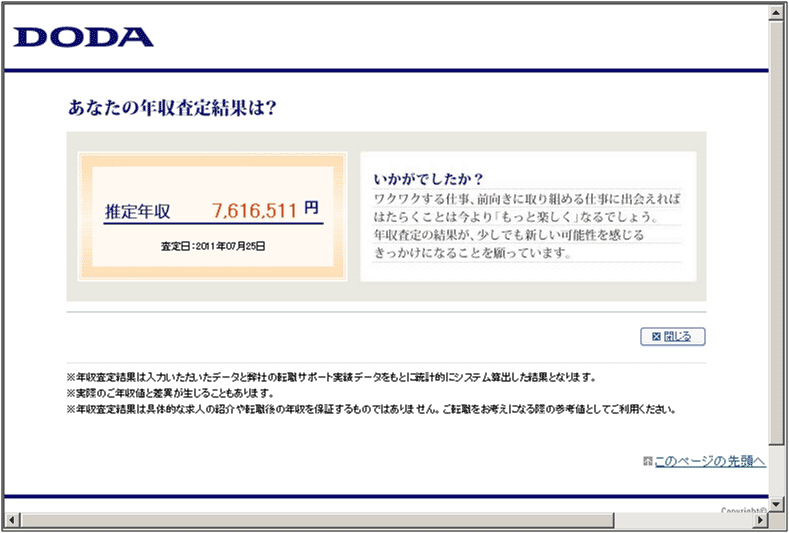Image resolution: width=789 pixels, height=533 pixels.
Task: Click the horizontal scrollbar left arrow
Action: click(11, 520)
